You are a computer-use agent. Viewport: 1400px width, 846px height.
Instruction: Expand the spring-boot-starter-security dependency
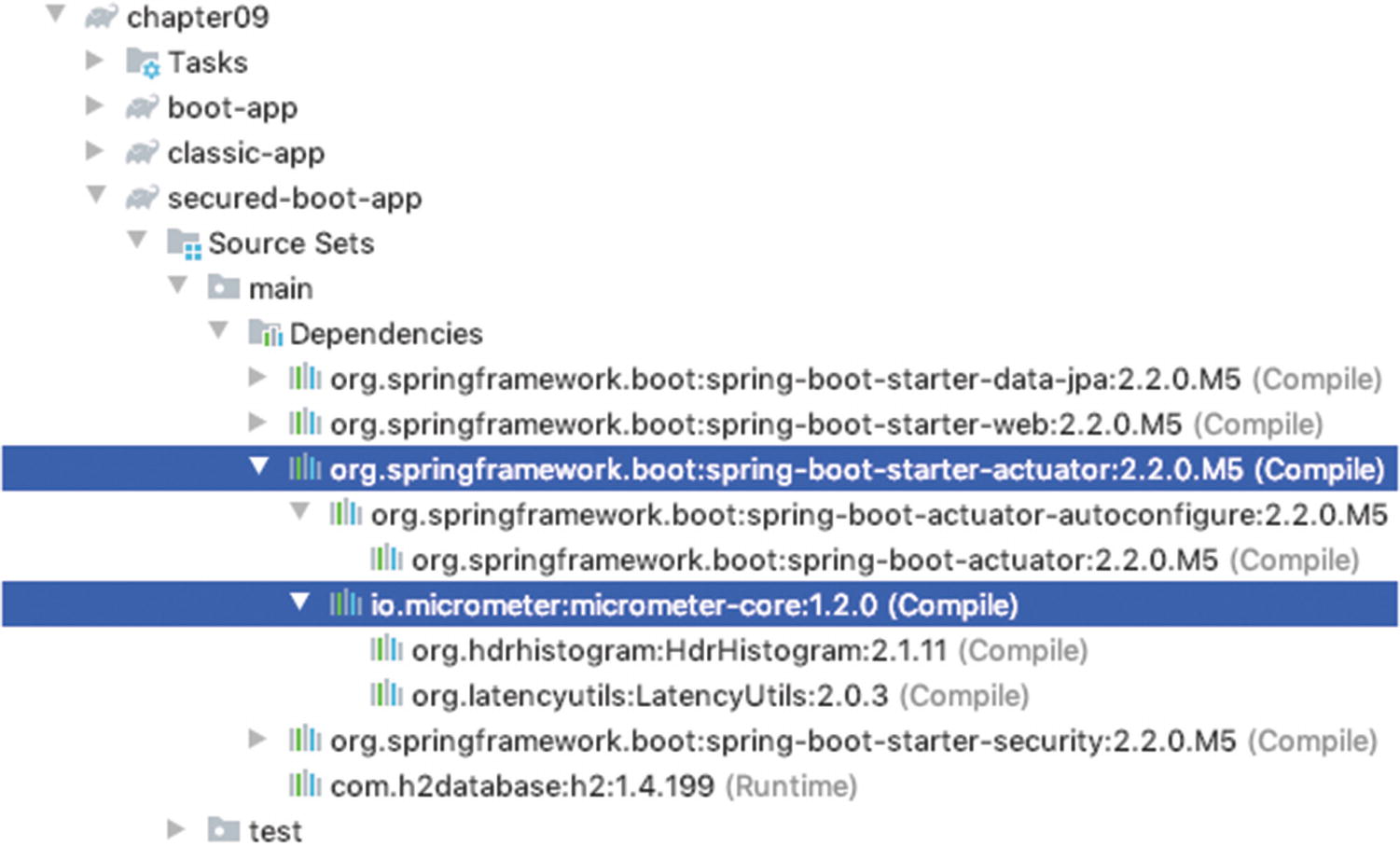258,739
